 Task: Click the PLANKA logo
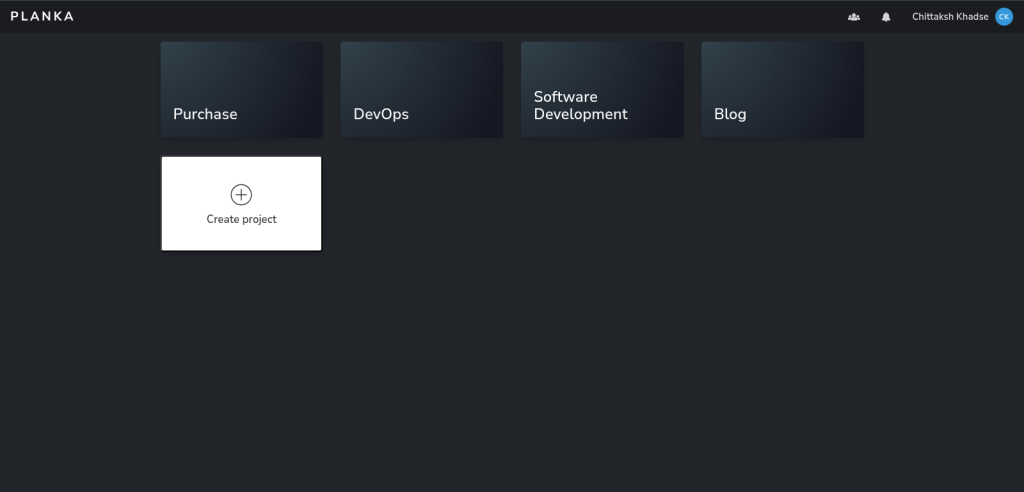pos(42,16)
